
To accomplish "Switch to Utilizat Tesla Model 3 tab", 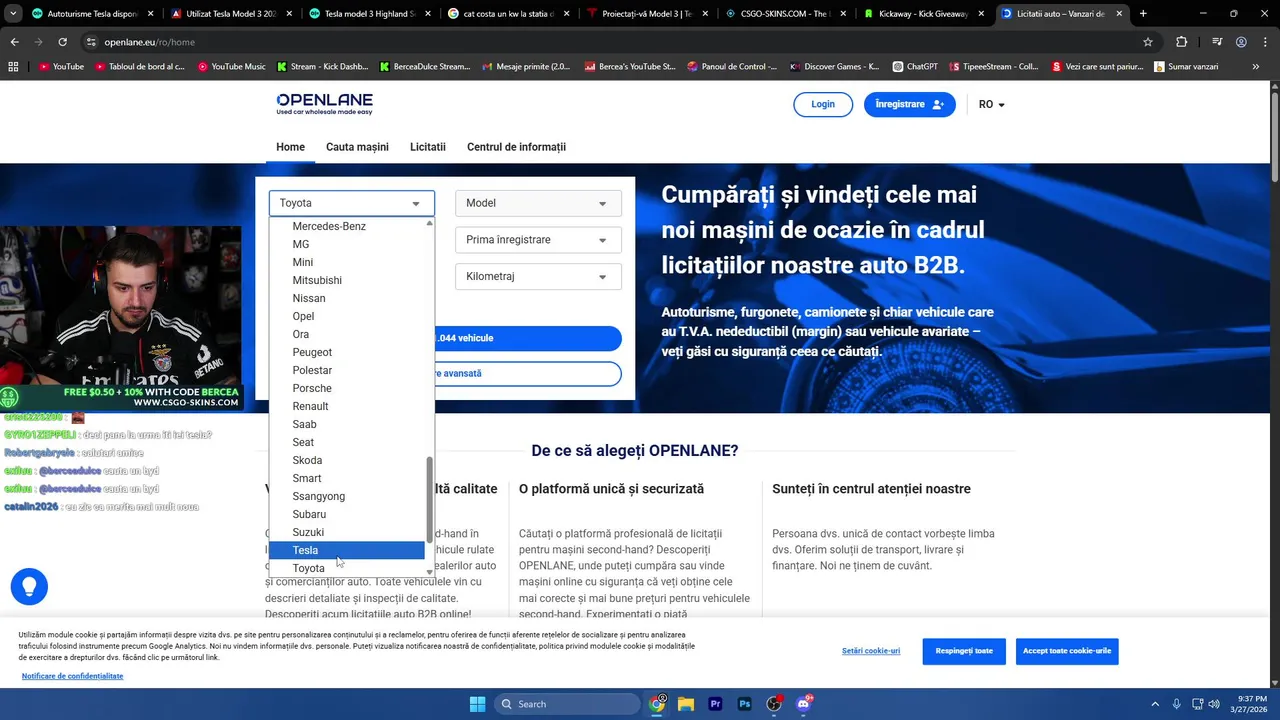I will pyautogui.click(x=231, y=14).
